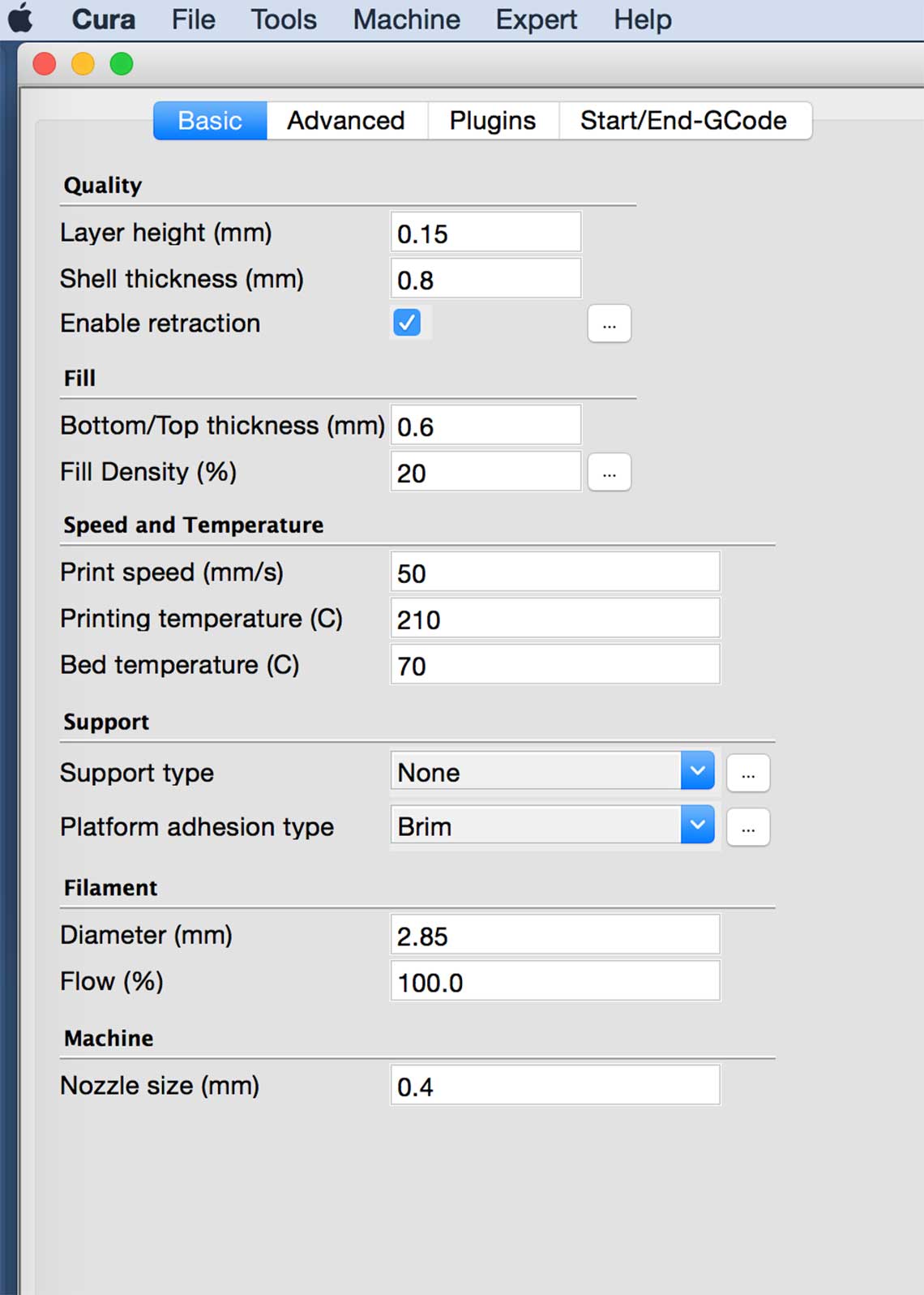Open the Expert menu
Screen dimensions: 924x1295
[537, 19]
